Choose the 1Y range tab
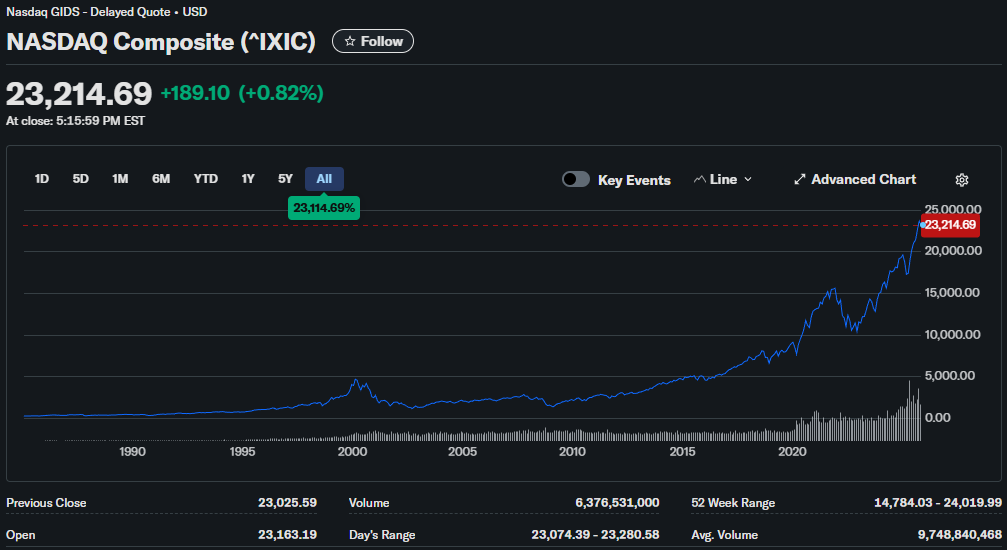 [x=248, y=179]
